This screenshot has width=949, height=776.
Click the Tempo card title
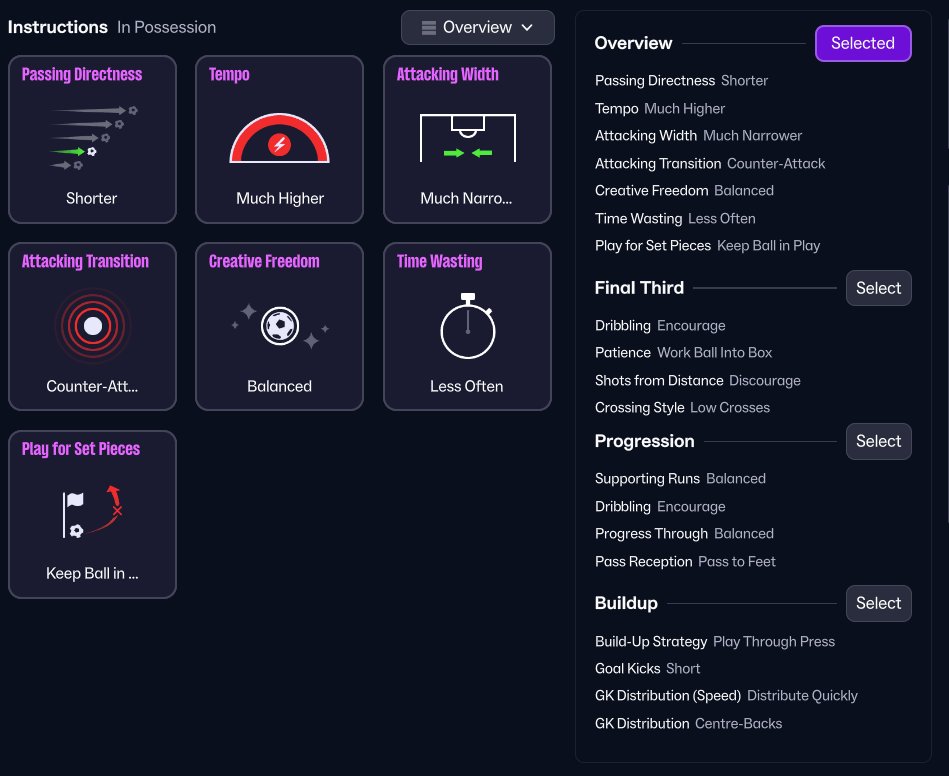pos(229,74)
